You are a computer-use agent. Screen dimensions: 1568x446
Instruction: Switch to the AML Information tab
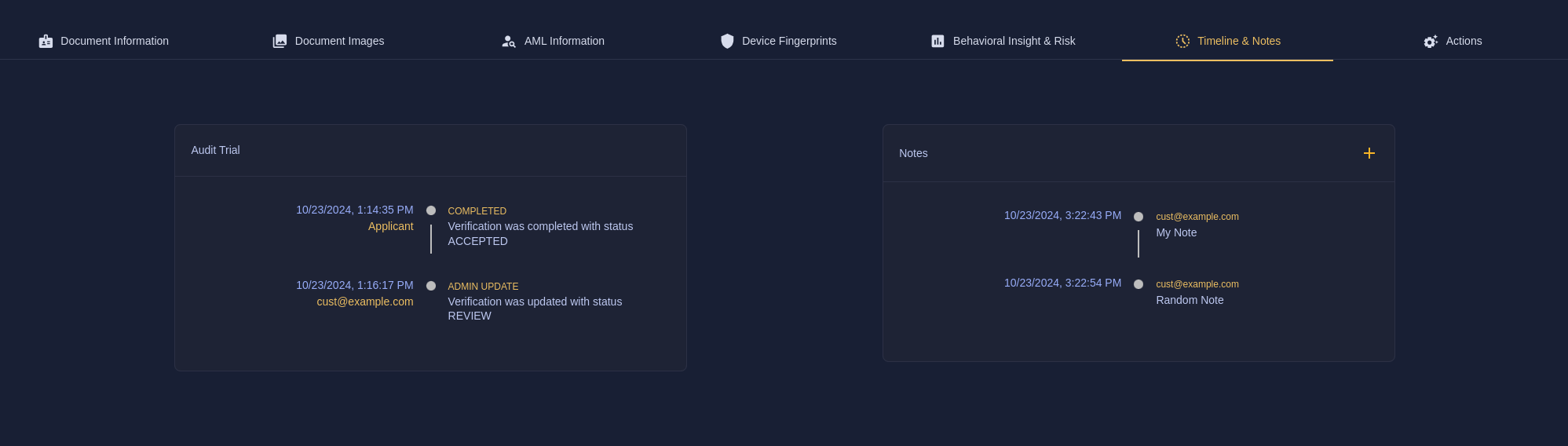click(x=564, y=42)
